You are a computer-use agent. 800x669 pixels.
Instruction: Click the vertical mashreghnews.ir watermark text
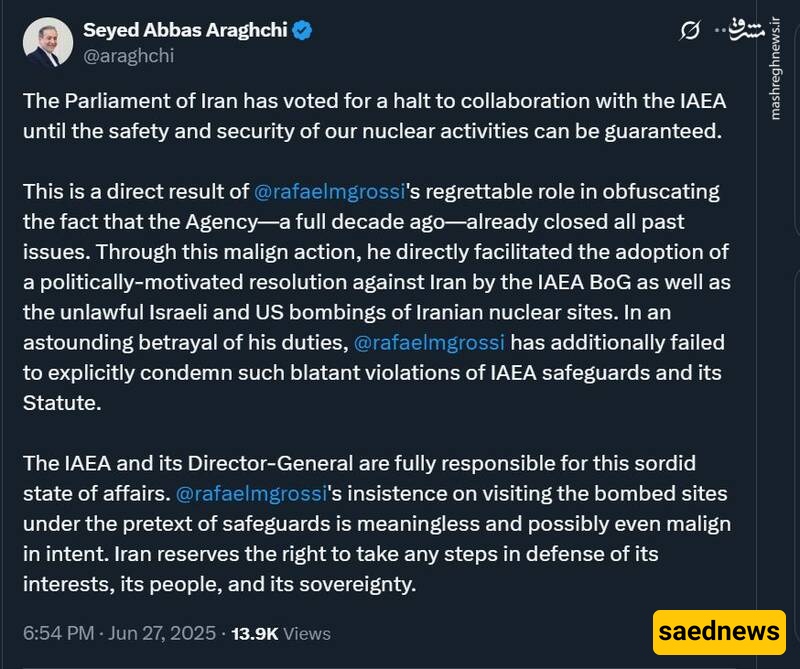tap(775, 69)
